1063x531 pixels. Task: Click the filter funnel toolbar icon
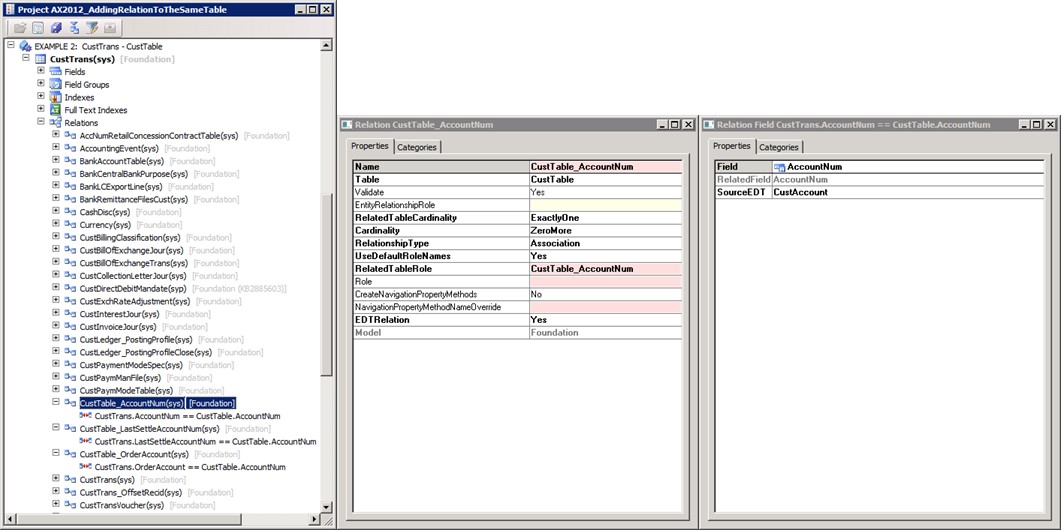(91, 27)
